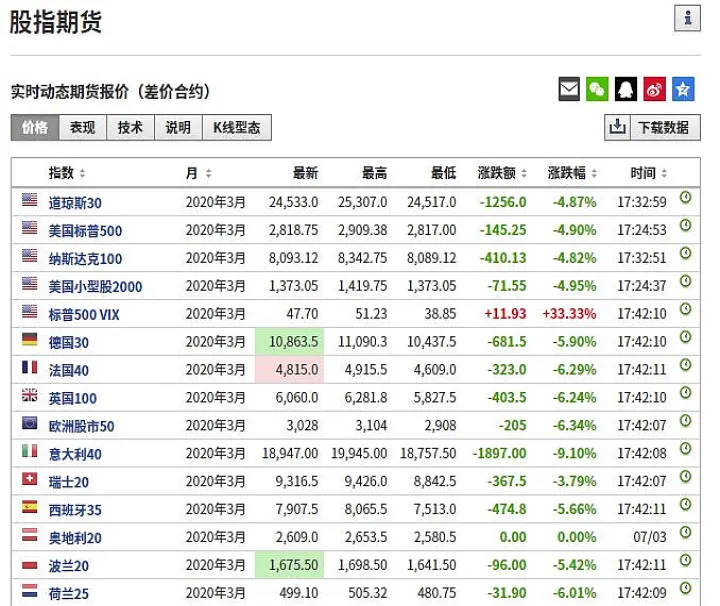Share via the green WeChat icon
Viewport: 720px width, 606px height.
pos(597,89)
